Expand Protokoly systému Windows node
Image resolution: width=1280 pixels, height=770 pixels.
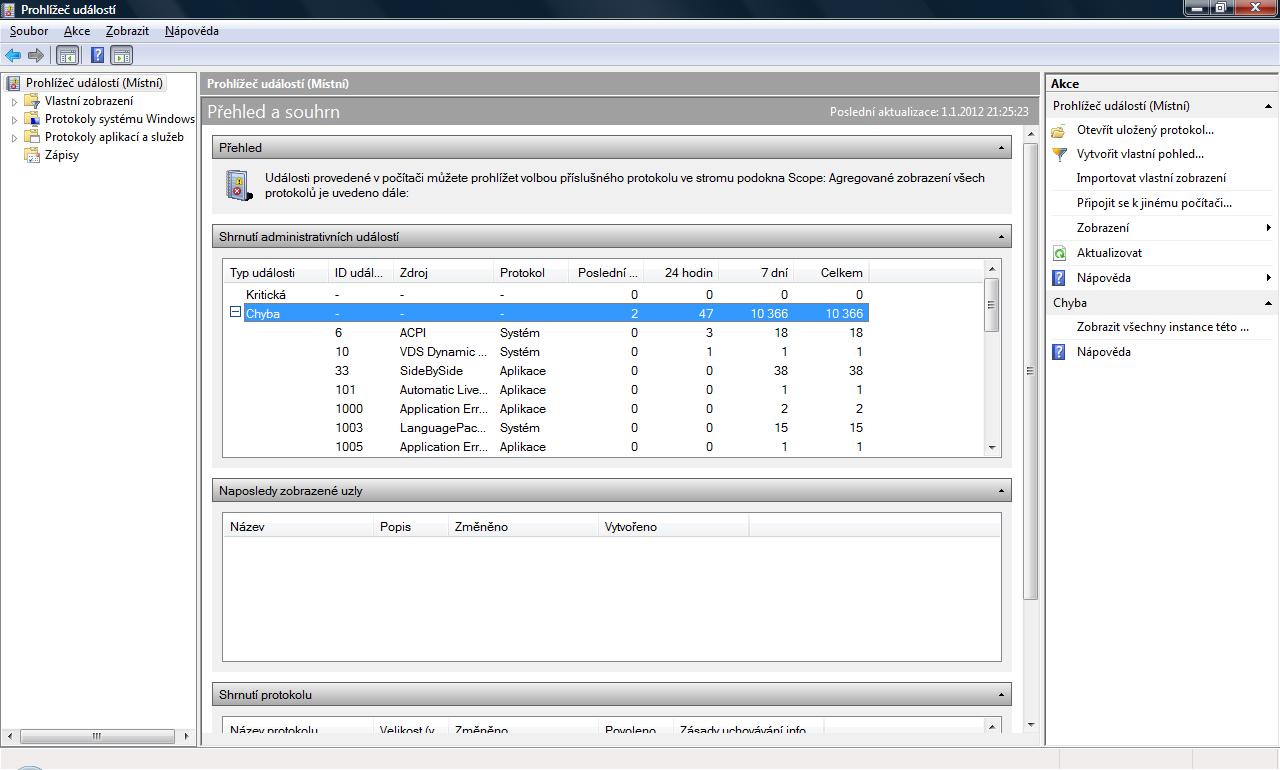(14, 119)
